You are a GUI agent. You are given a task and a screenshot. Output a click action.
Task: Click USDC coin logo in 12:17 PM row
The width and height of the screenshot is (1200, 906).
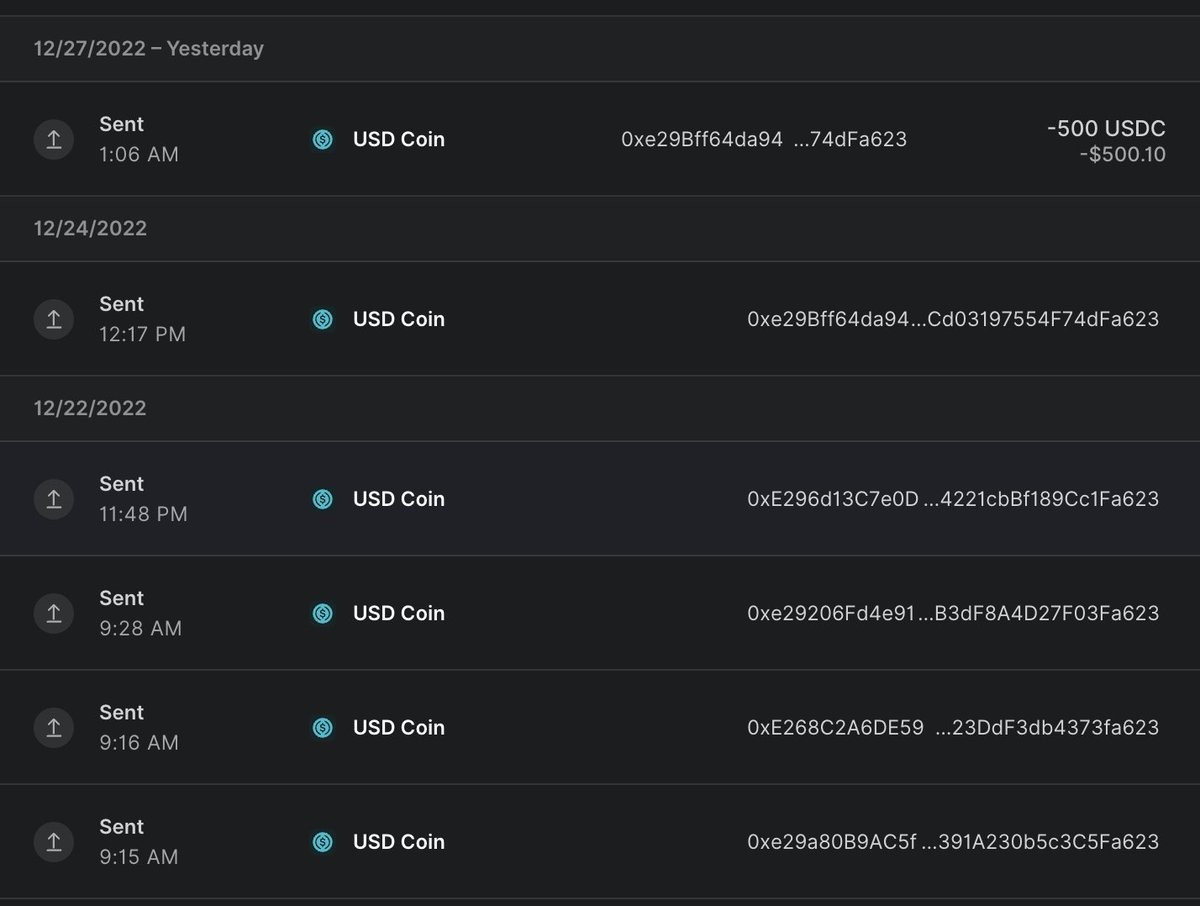pos(322,319)
